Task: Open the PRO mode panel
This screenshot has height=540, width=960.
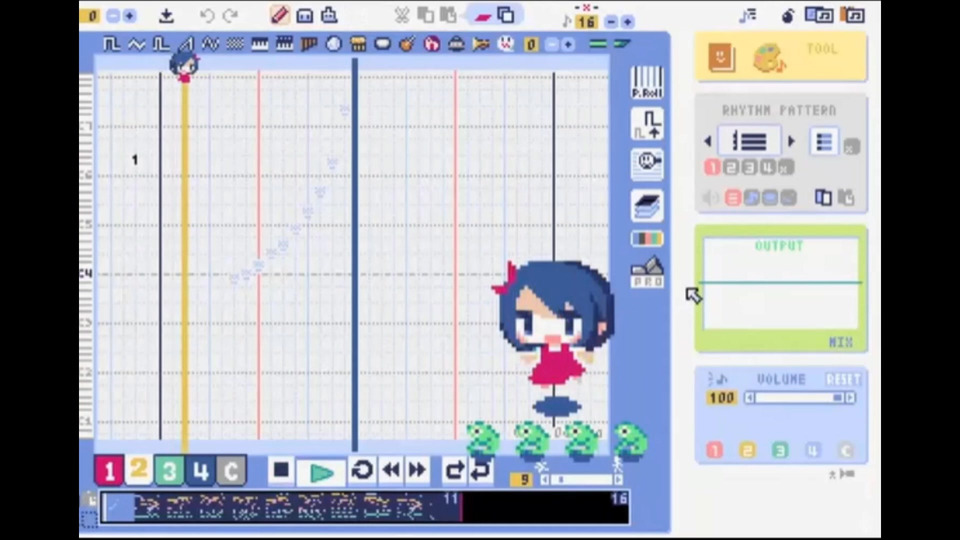Action: (647, 272)
